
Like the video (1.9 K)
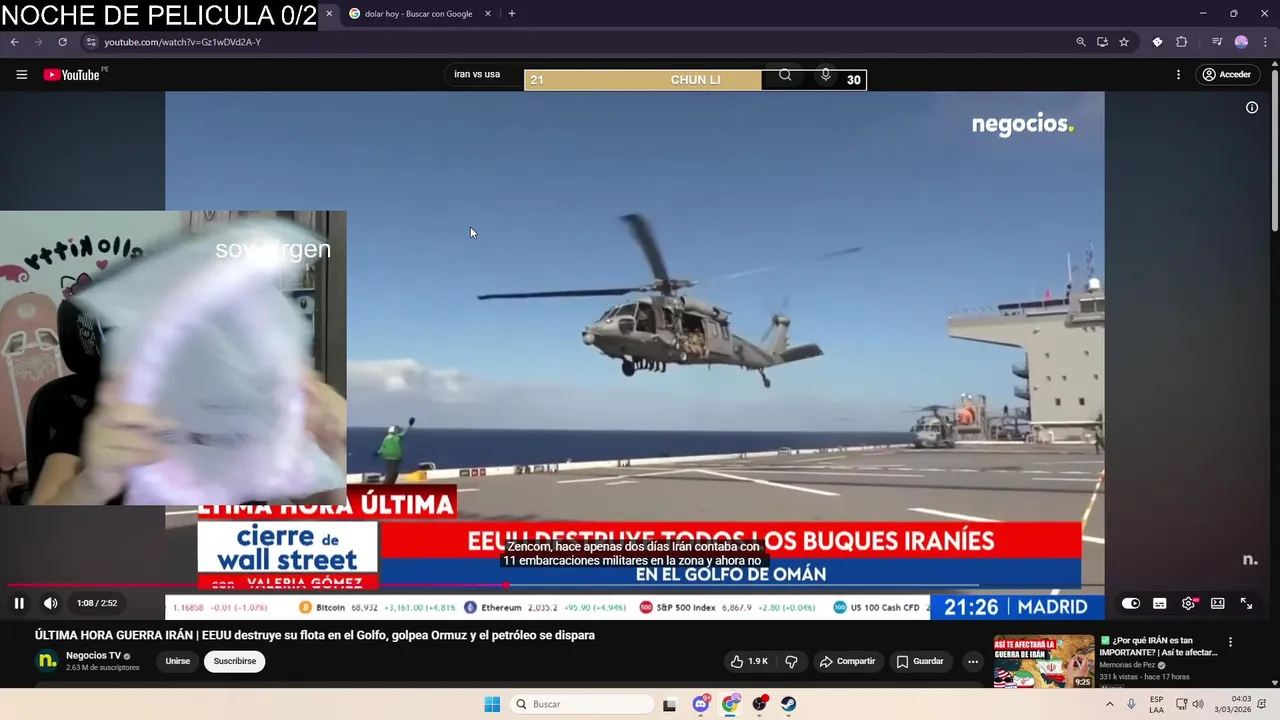[748, 661]
